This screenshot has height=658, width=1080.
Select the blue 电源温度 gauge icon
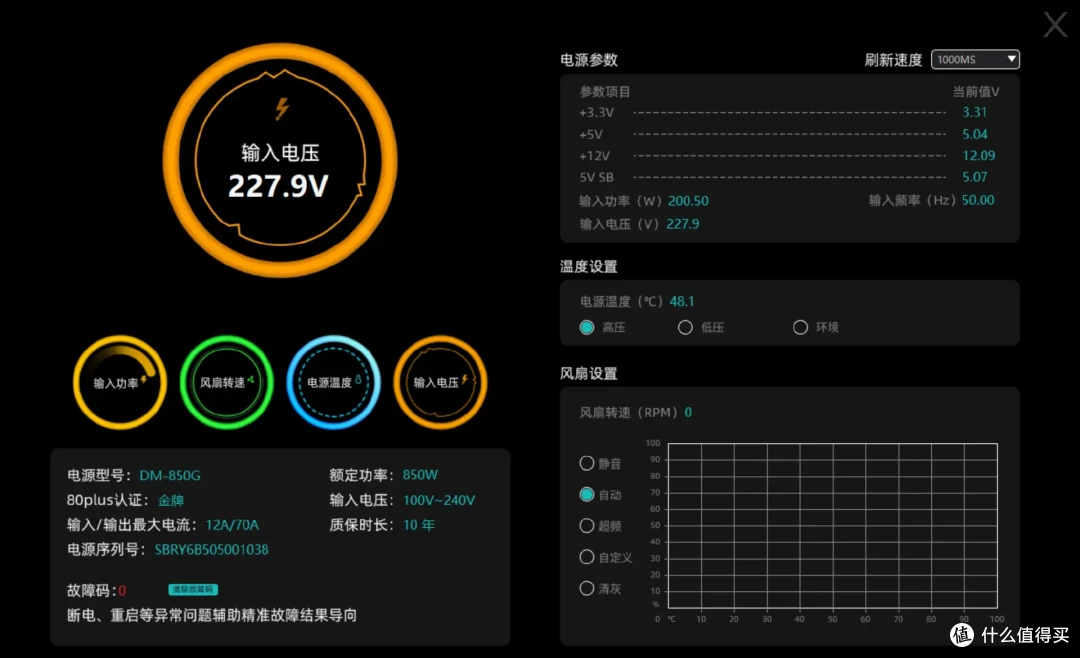tap(333, 382)
